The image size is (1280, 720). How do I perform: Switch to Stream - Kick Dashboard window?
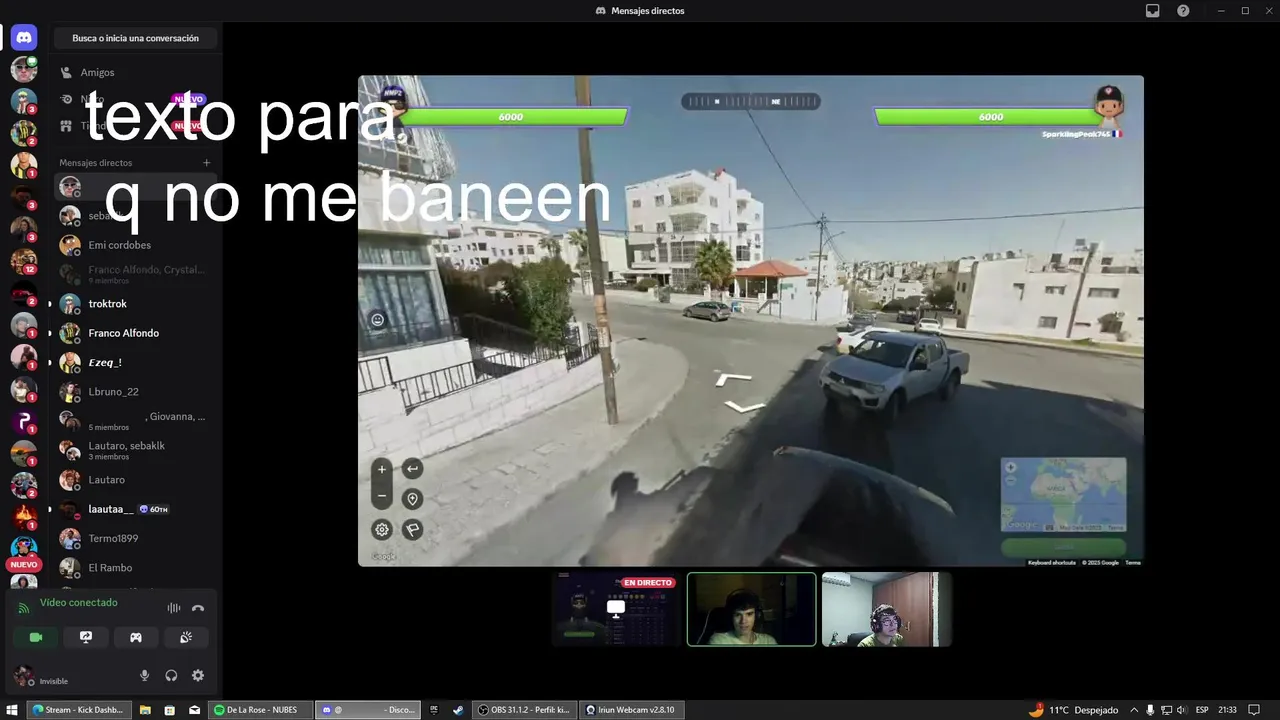click(x=78, y=710)
